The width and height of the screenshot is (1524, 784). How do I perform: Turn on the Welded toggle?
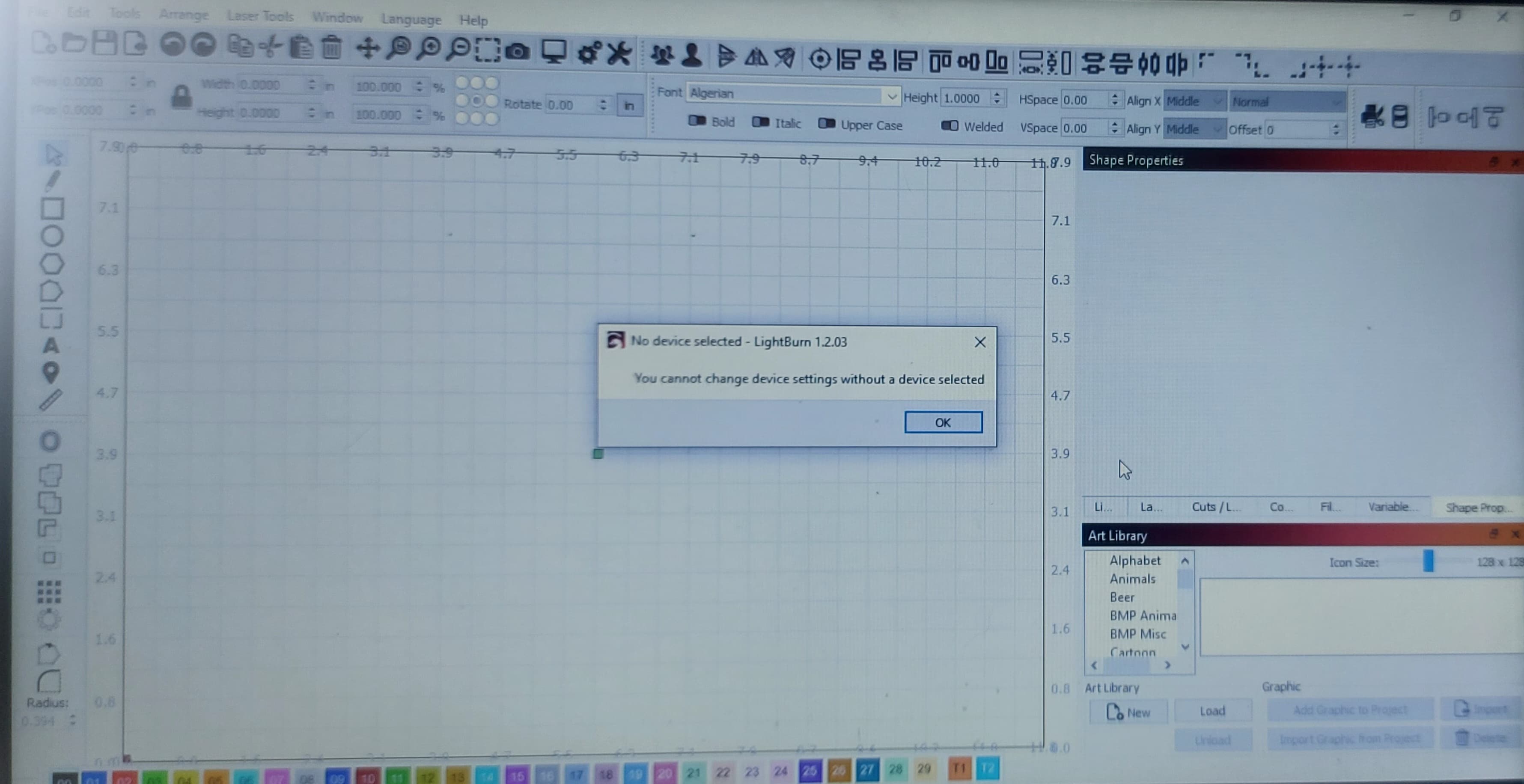click(950, 126)
